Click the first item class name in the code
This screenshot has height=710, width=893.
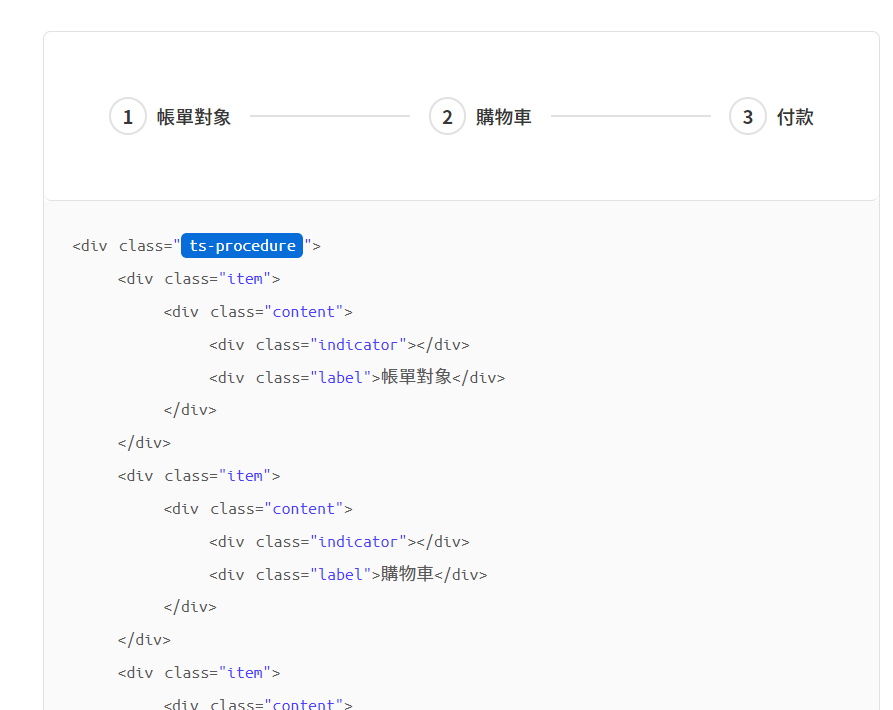245,278
